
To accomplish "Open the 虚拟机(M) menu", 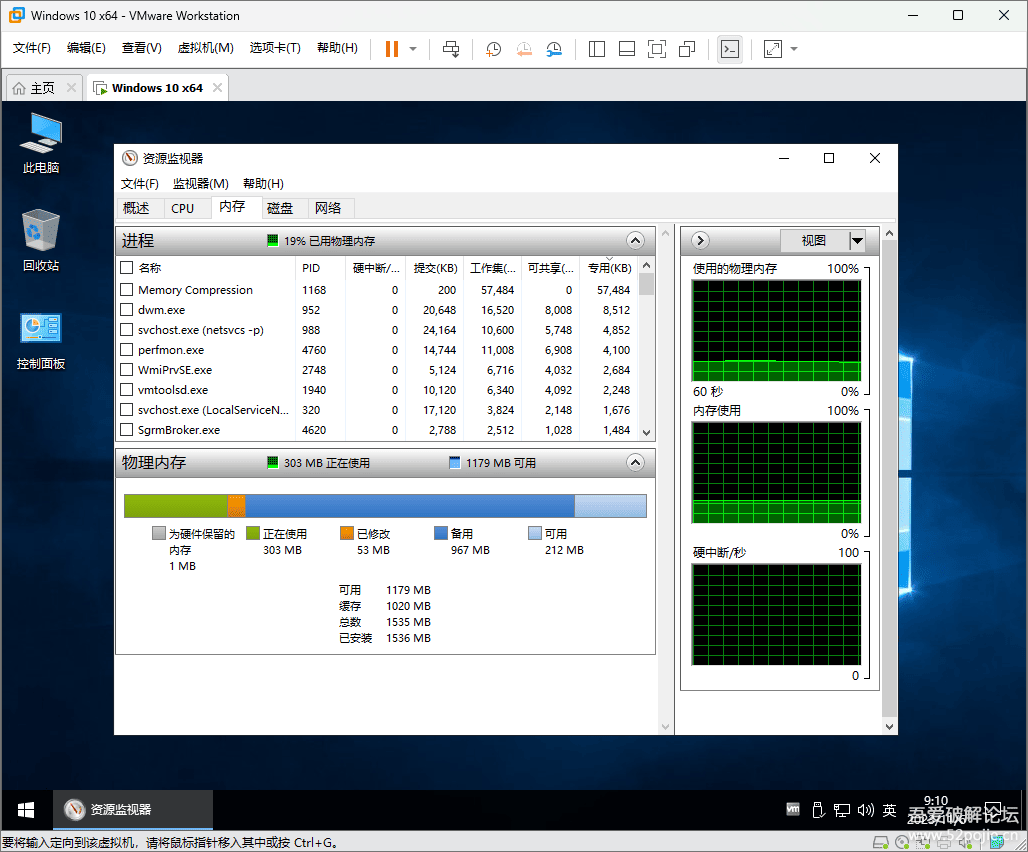I will (x=204, y=48).
